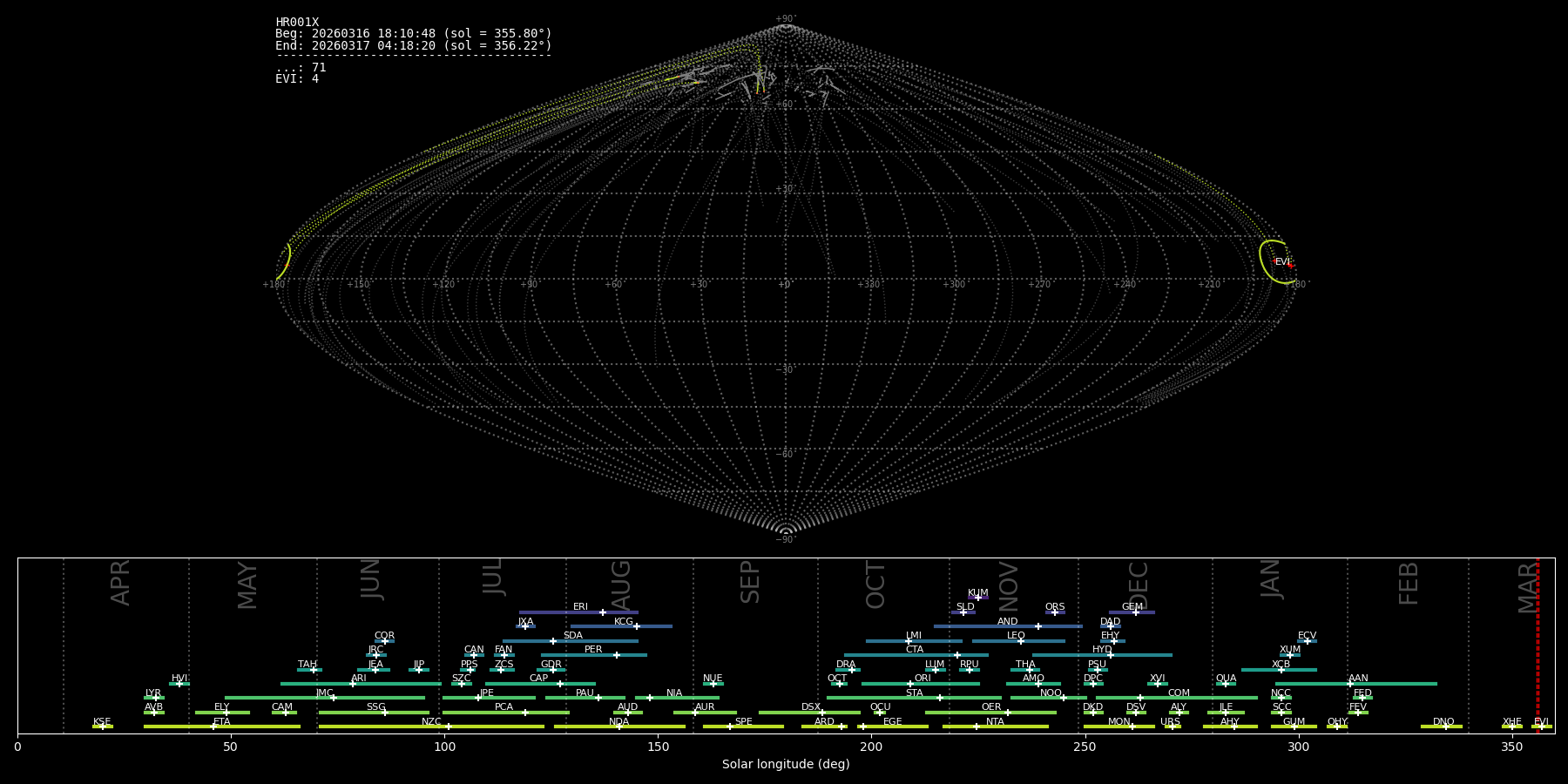Click the LYR shower label
The image size is (1568, 784).
153,693
